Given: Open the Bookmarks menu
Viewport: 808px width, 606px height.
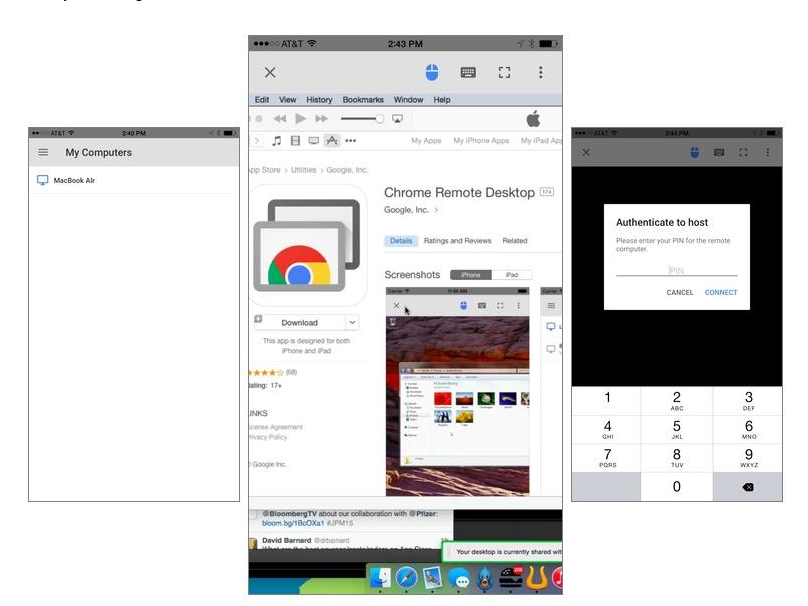Looking at the screenshot, I should (x=363, y=99).
